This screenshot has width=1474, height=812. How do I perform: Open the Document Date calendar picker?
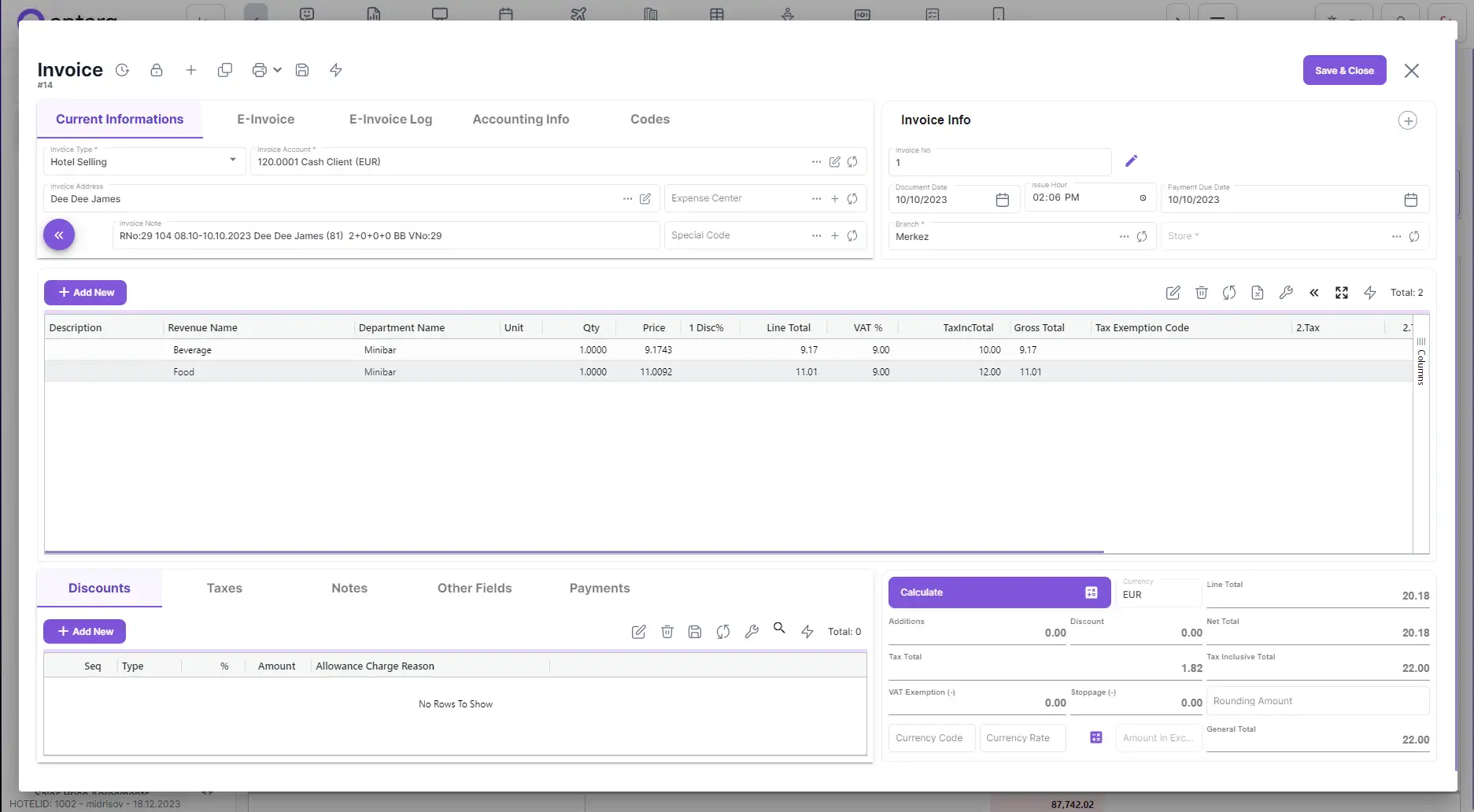[1002, 200]
